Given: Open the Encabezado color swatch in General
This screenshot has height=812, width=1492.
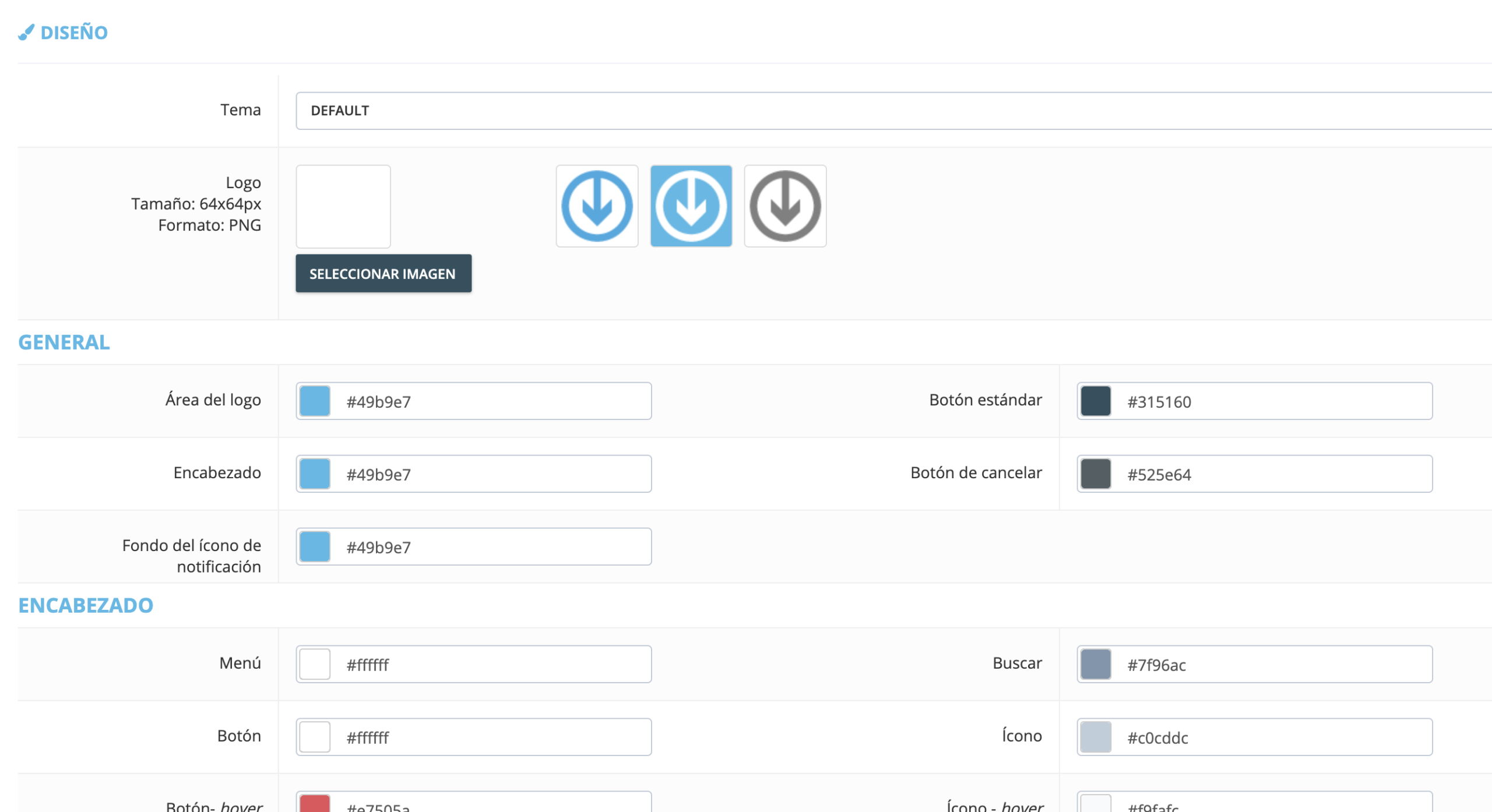Looking at the screenshot, I should click(315, 474).
